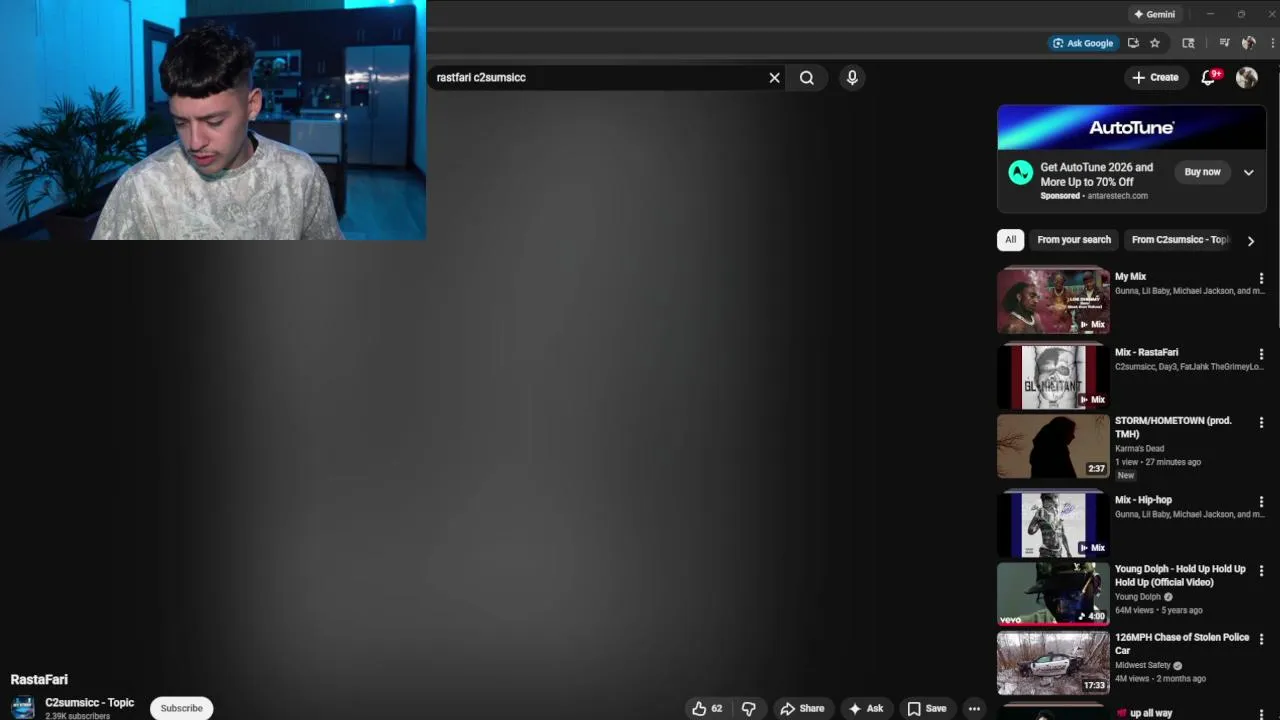The height and width of the screenshot is (720, 1280).
Task: Subscribe to C2sumsicc - Topic
Action: pyautogui.click(x=181, y=708)
